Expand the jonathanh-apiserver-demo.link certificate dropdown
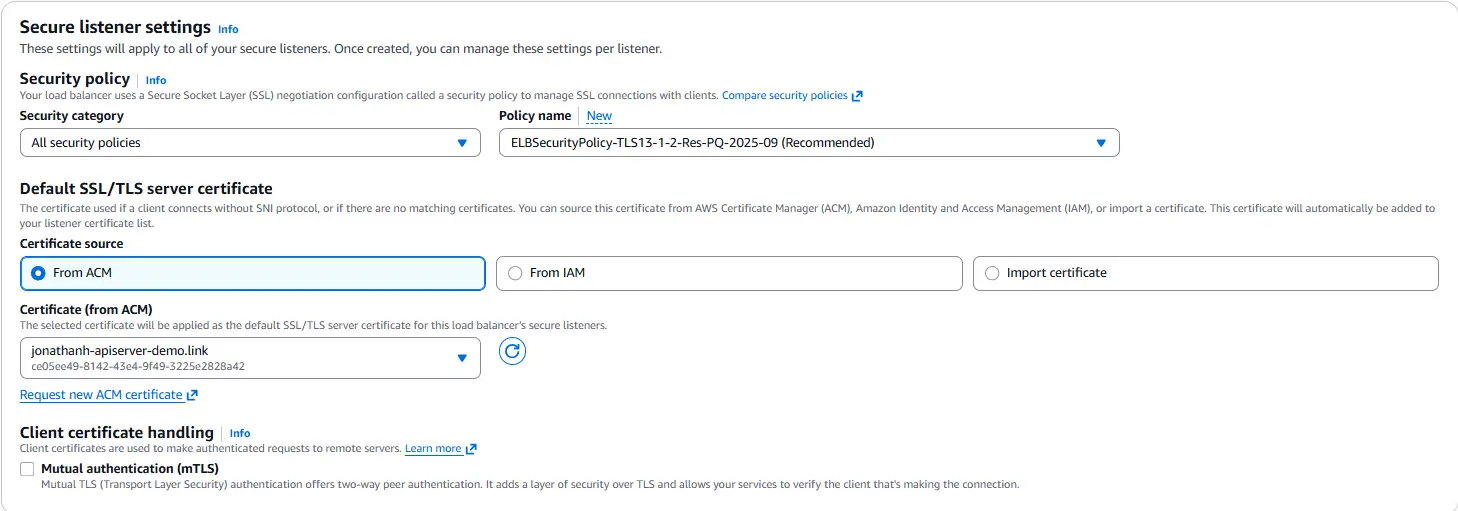1458x511 pixels. pos(250,358)
